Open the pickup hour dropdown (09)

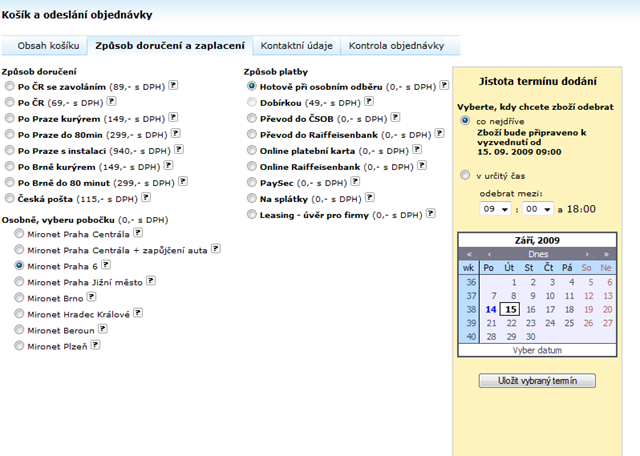[495, 209]
